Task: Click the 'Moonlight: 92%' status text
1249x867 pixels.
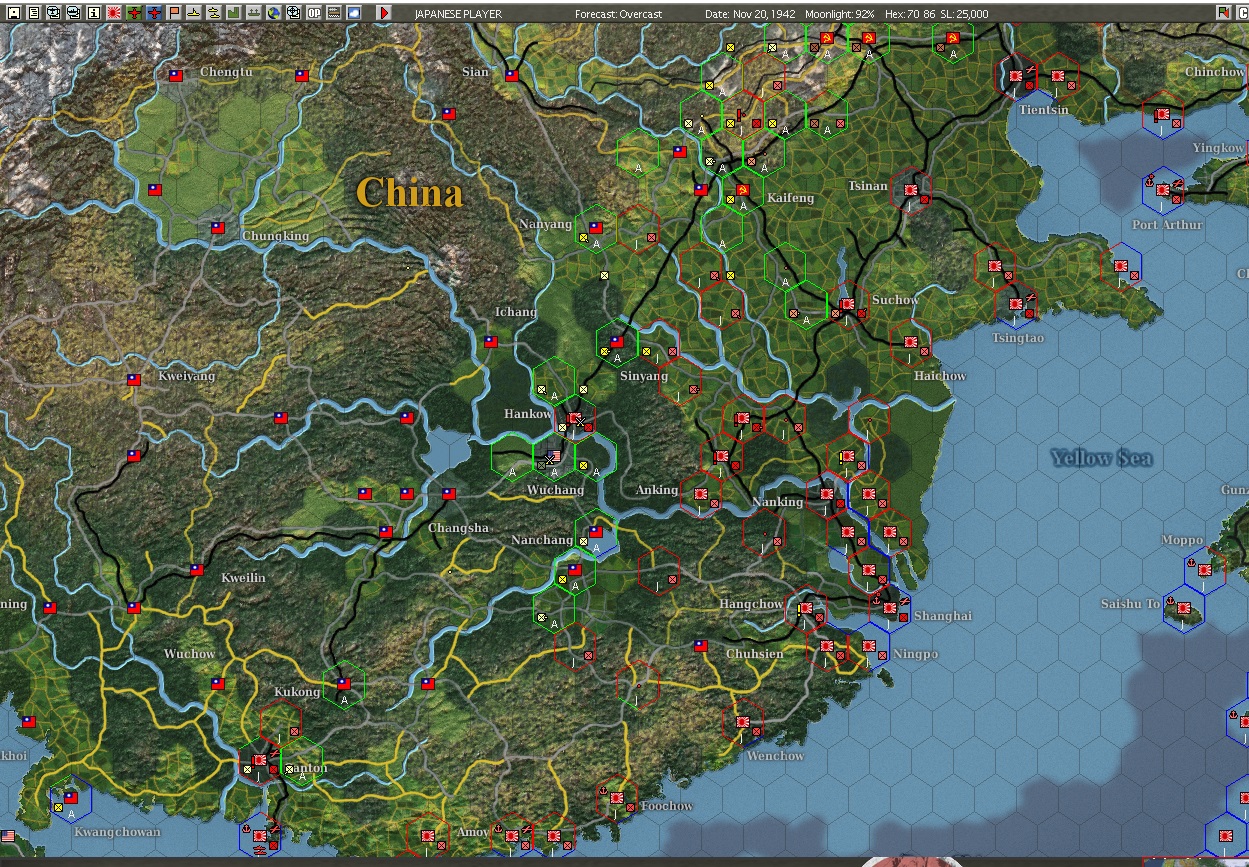Action: pos(842,14)
